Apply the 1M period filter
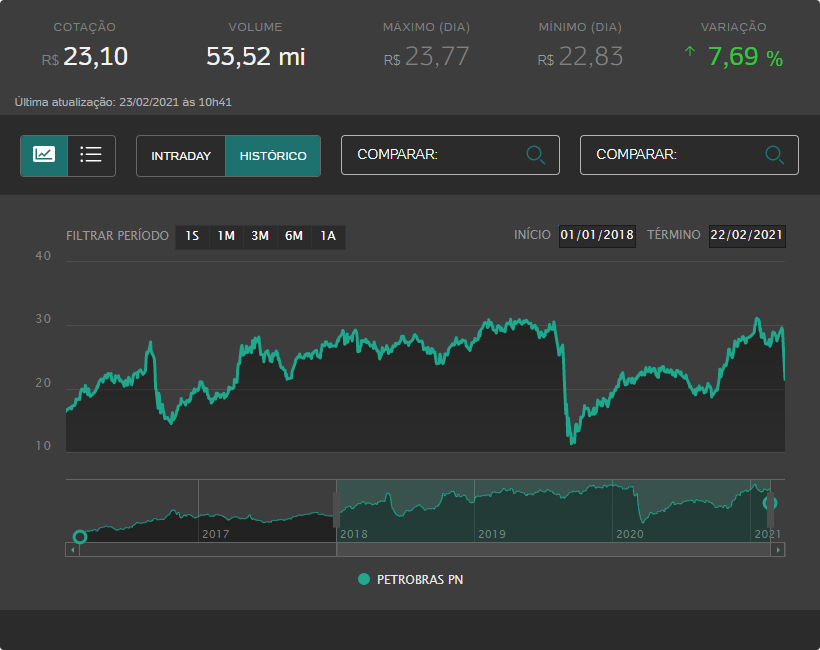 (x=226, y=236)
